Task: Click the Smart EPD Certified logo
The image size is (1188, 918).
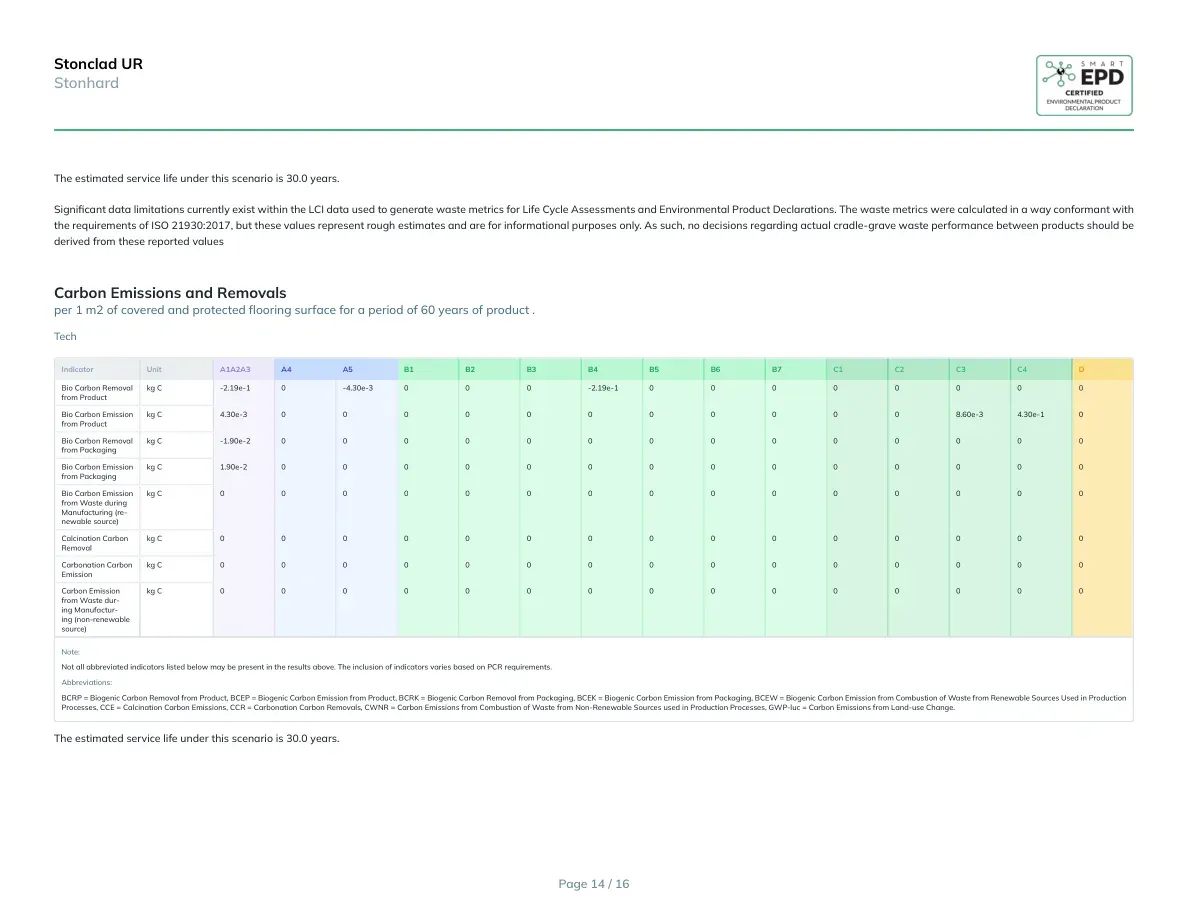Action: point(1084,86)
